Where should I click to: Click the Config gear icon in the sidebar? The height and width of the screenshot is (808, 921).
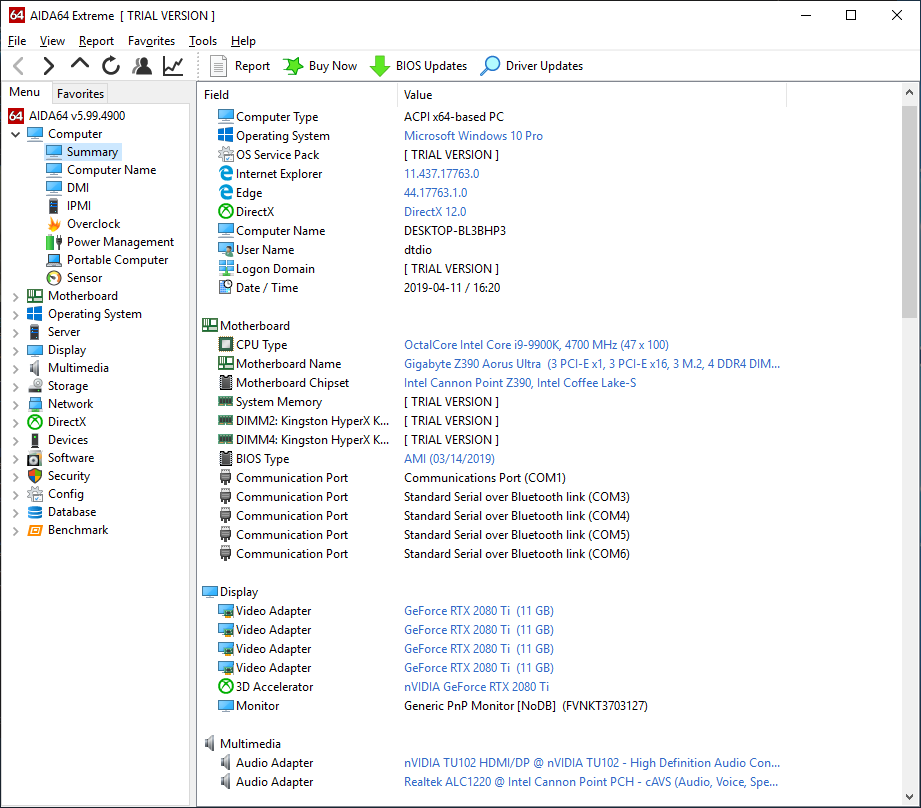coord(35,494)
